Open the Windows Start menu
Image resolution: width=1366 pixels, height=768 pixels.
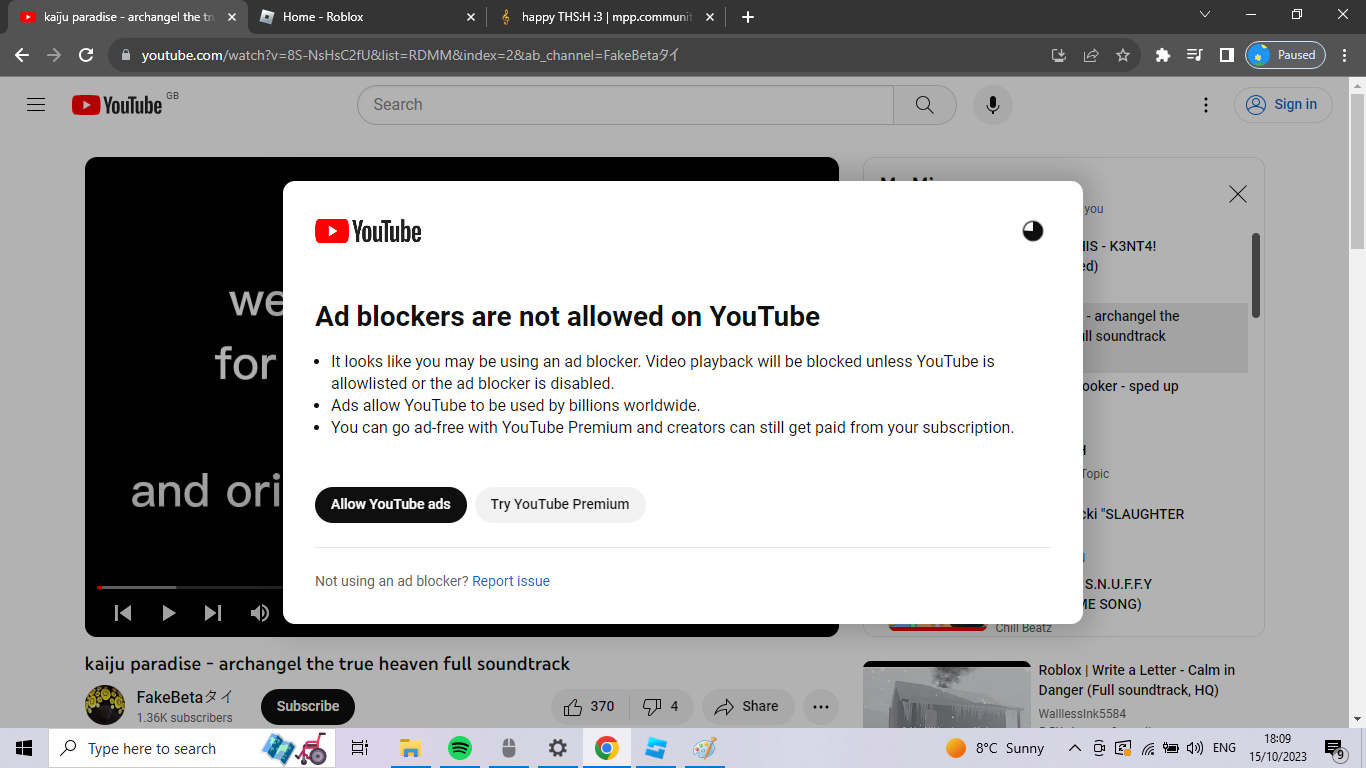point(24,748)
